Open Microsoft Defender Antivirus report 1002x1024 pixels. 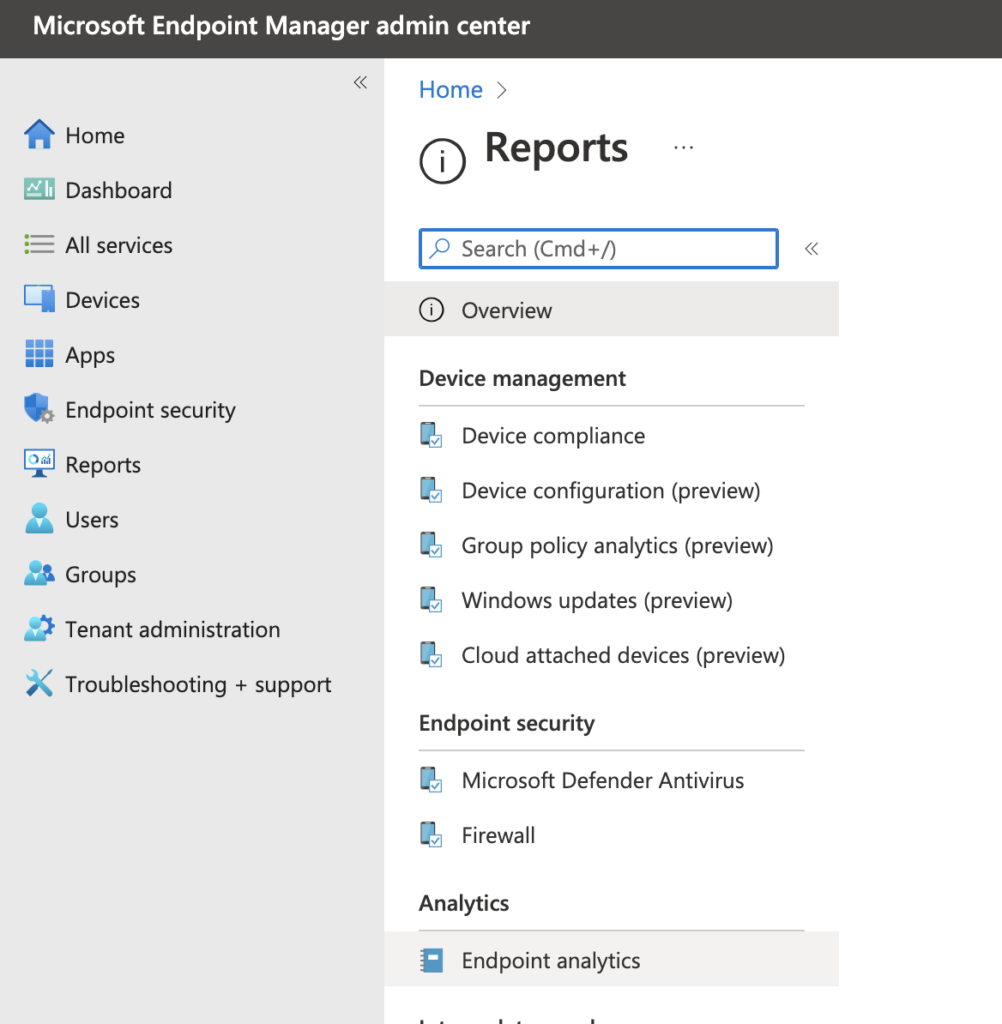pyautogui.click(x=603, y=780)
